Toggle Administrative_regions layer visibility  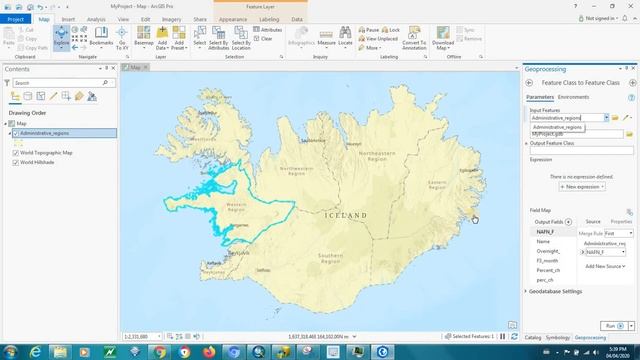(16, 133)
